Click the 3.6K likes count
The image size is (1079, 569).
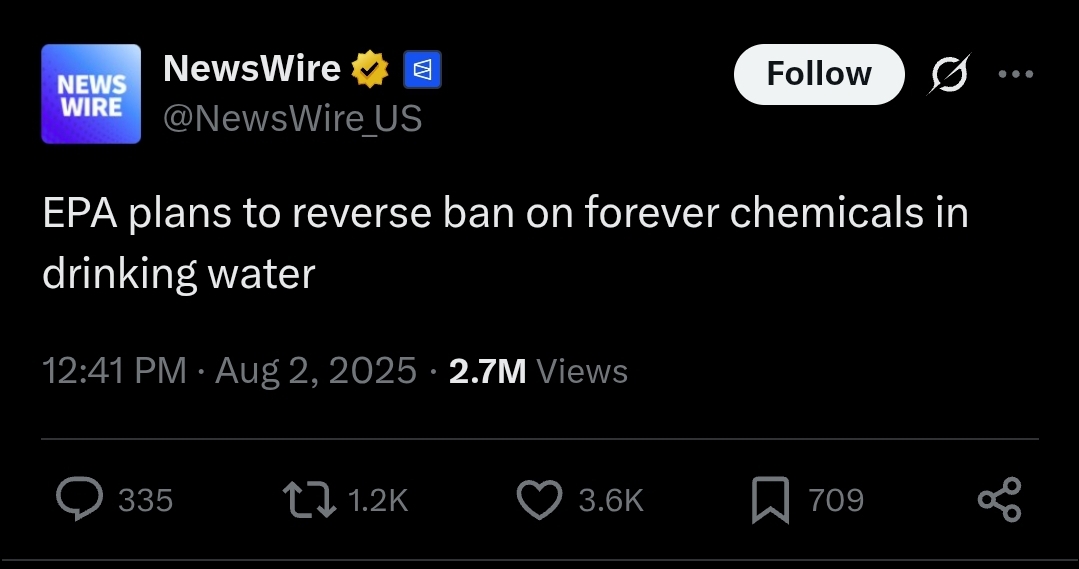coord(611,500)
